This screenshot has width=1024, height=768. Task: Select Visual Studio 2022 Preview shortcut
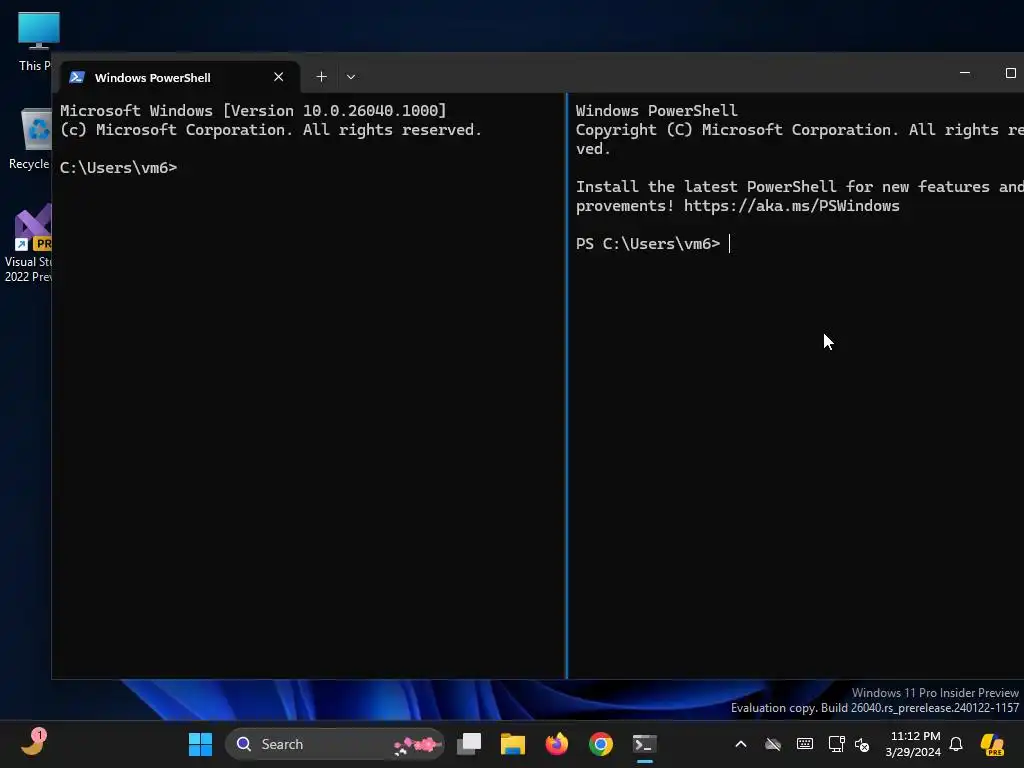[x=27, y=244]
